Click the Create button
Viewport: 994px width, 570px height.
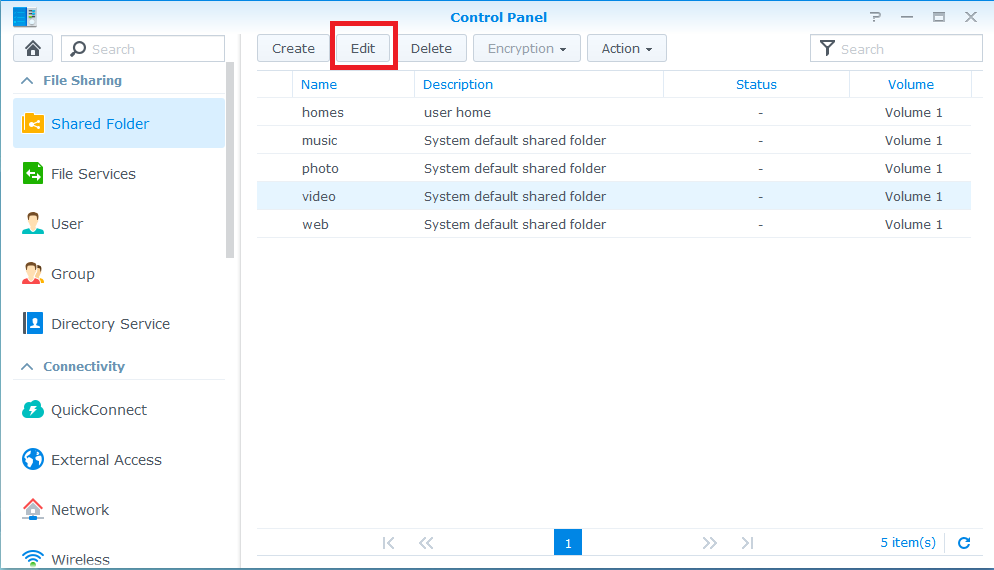pos(293,48)
